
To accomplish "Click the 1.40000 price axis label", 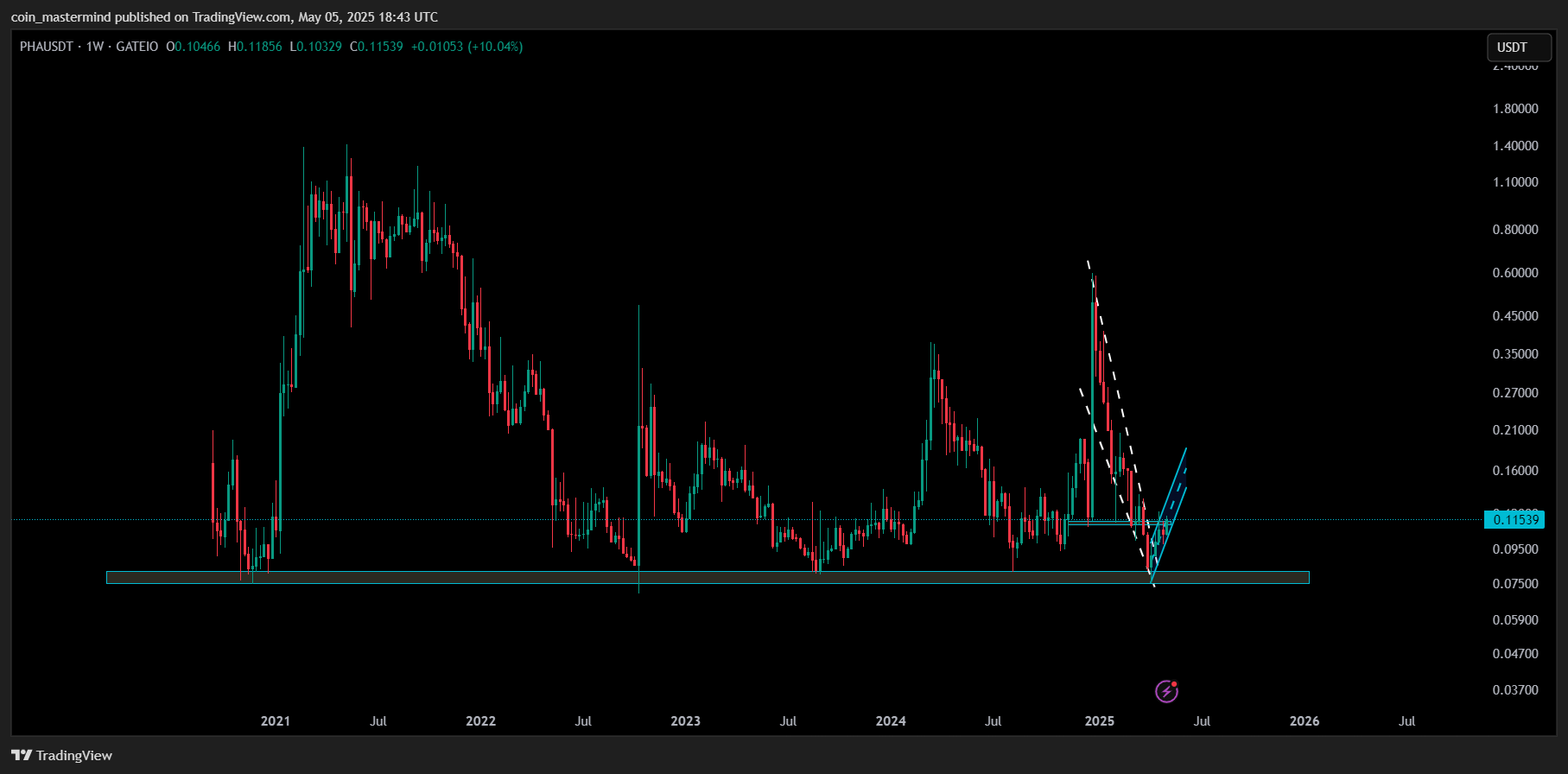I will [1515, 146].
